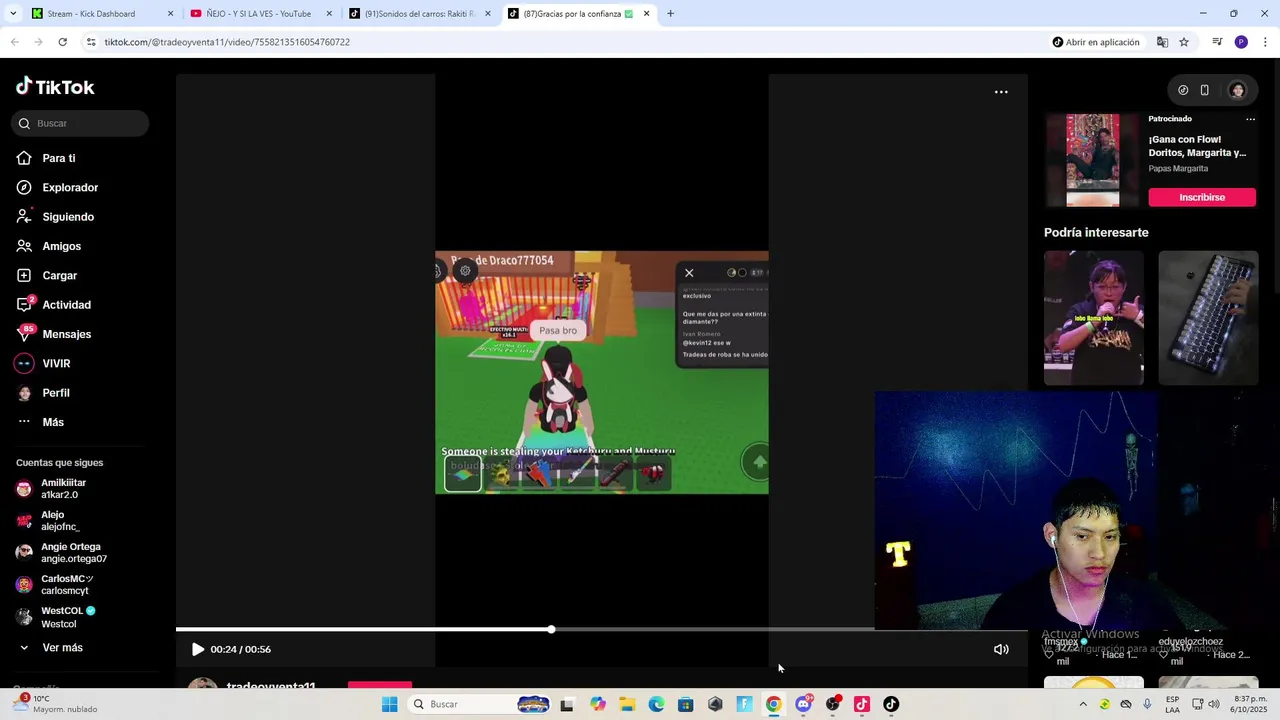Open a new browser tab
This screenshot has height=720, width=1280.
670,14
